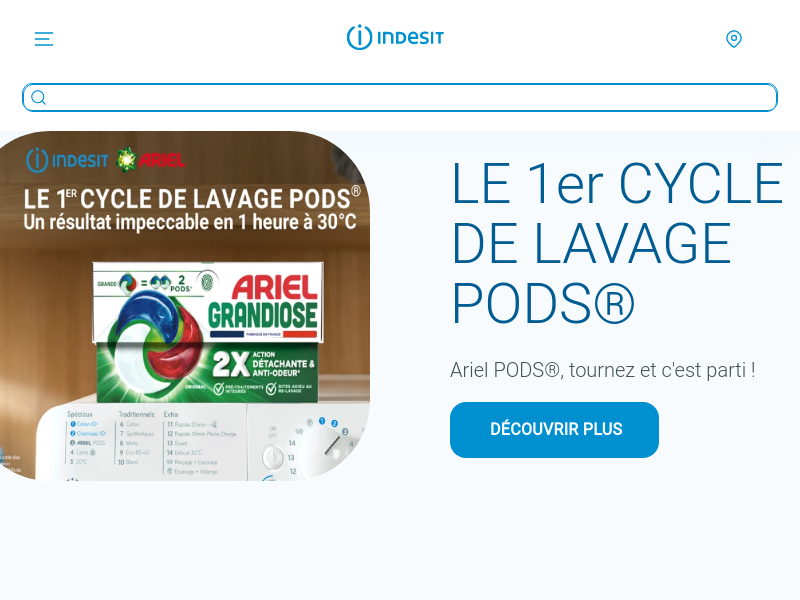Click the Ariel logo in the banner
800x600 pixels.
151,160
